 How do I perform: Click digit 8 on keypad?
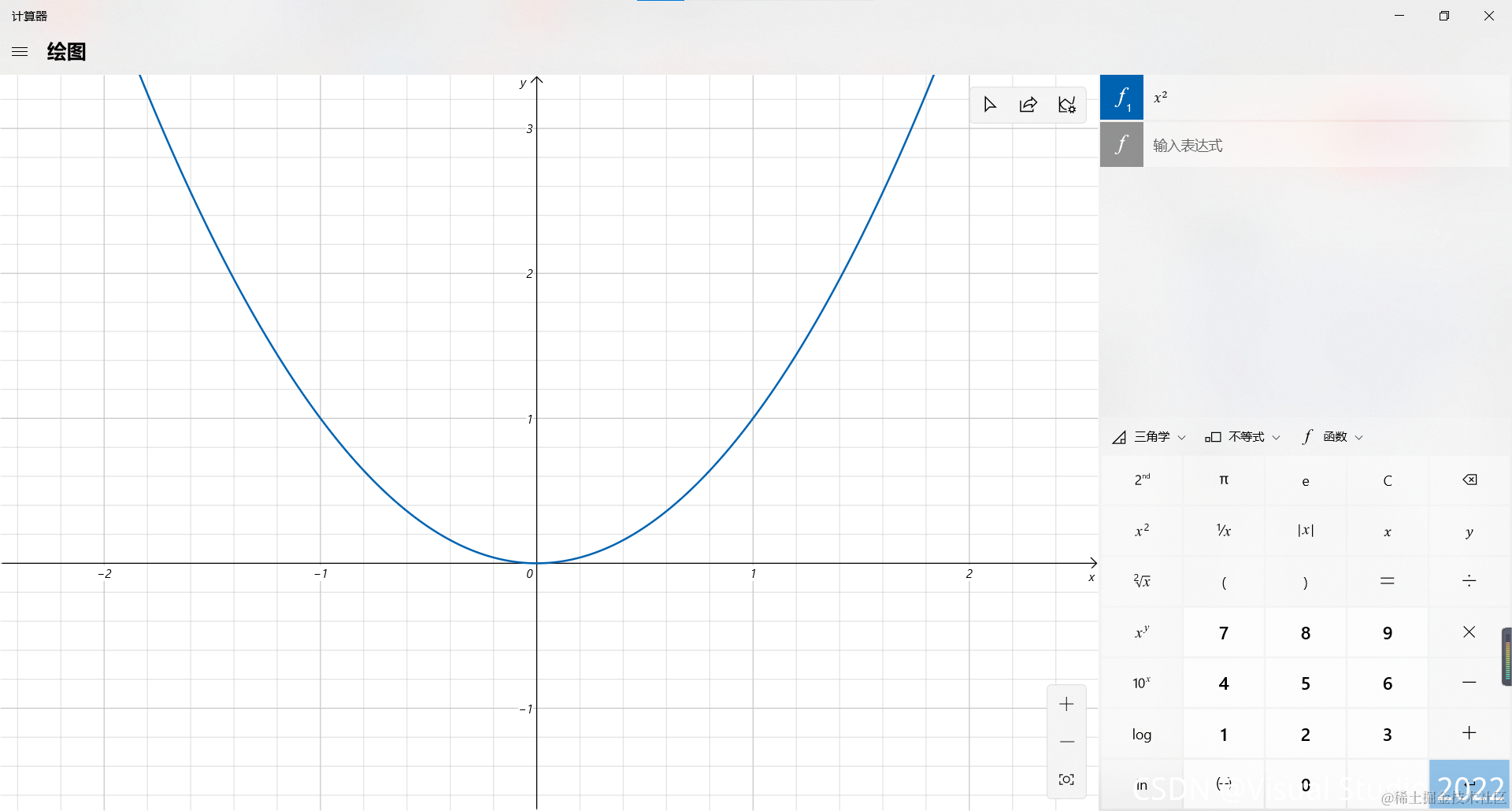pos(1306,632)
